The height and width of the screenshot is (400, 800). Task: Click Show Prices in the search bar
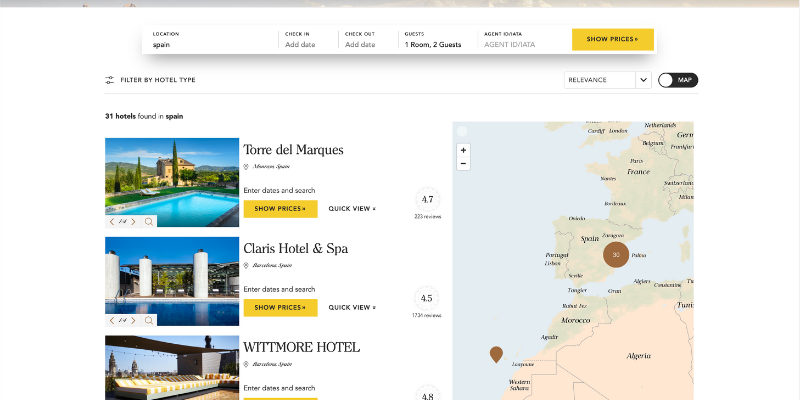coord(612,39)
